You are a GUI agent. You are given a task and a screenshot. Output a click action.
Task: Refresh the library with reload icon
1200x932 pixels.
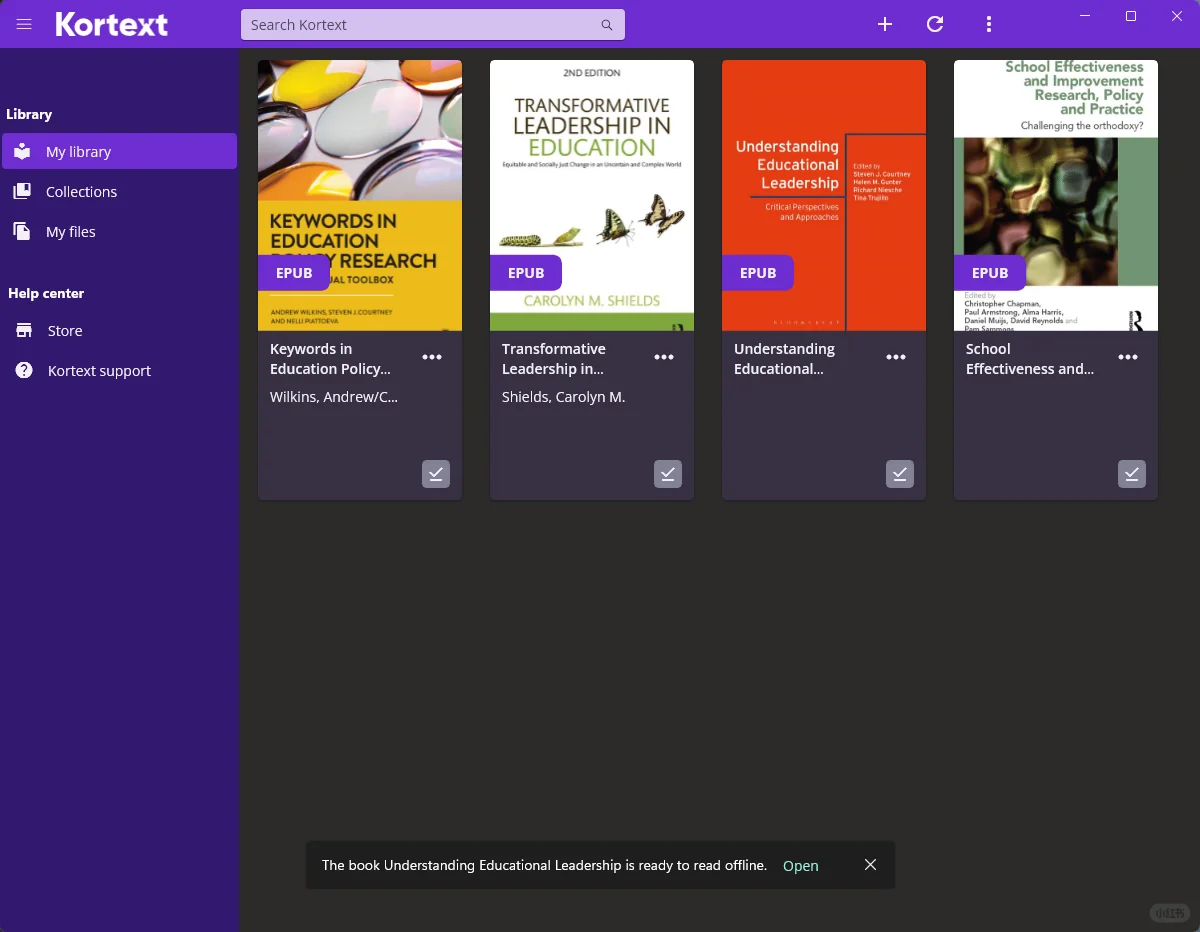point(935,24)
